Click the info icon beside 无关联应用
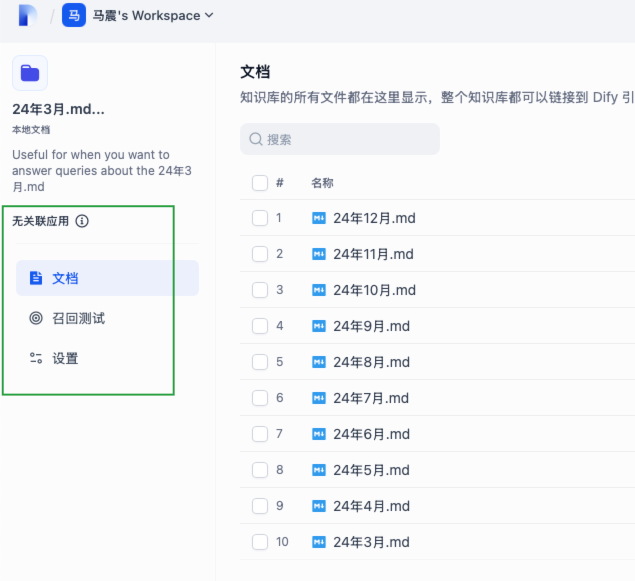The image size is (635, 581). click(82, 221)
